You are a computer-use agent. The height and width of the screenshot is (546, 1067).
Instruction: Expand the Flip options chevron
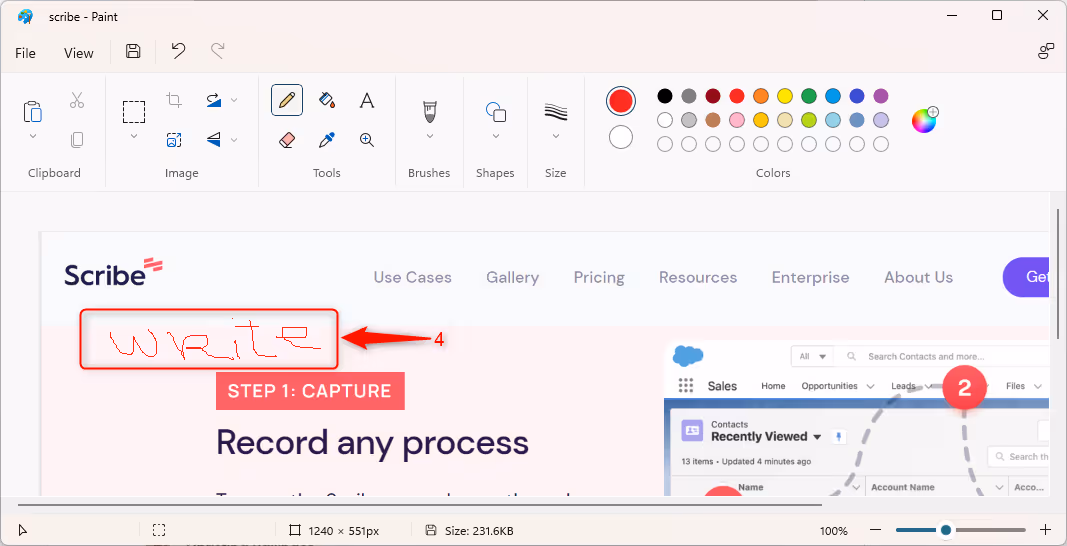(234, 140)
